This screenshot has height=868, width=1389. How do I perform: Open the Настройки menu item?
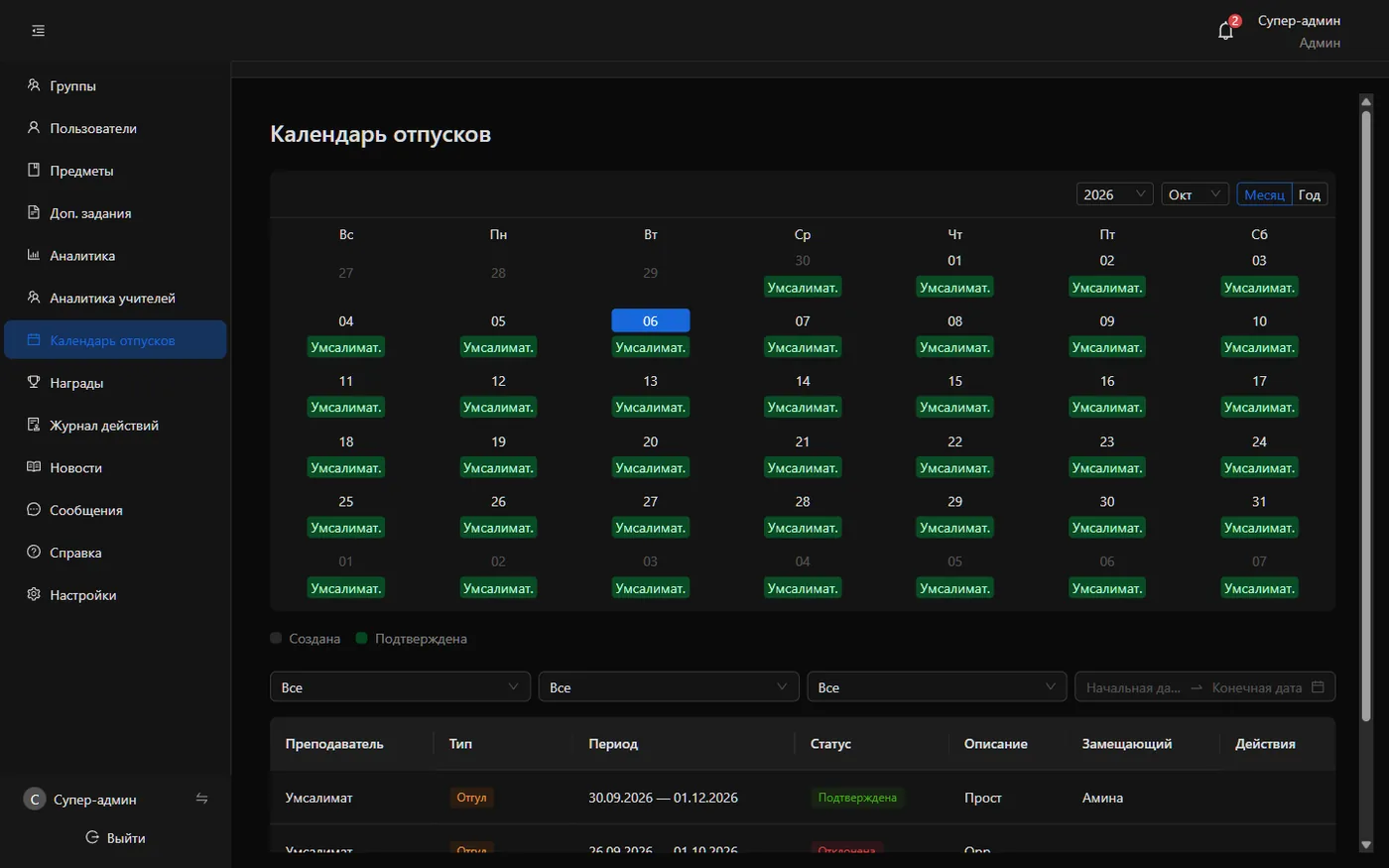(115, 595)
